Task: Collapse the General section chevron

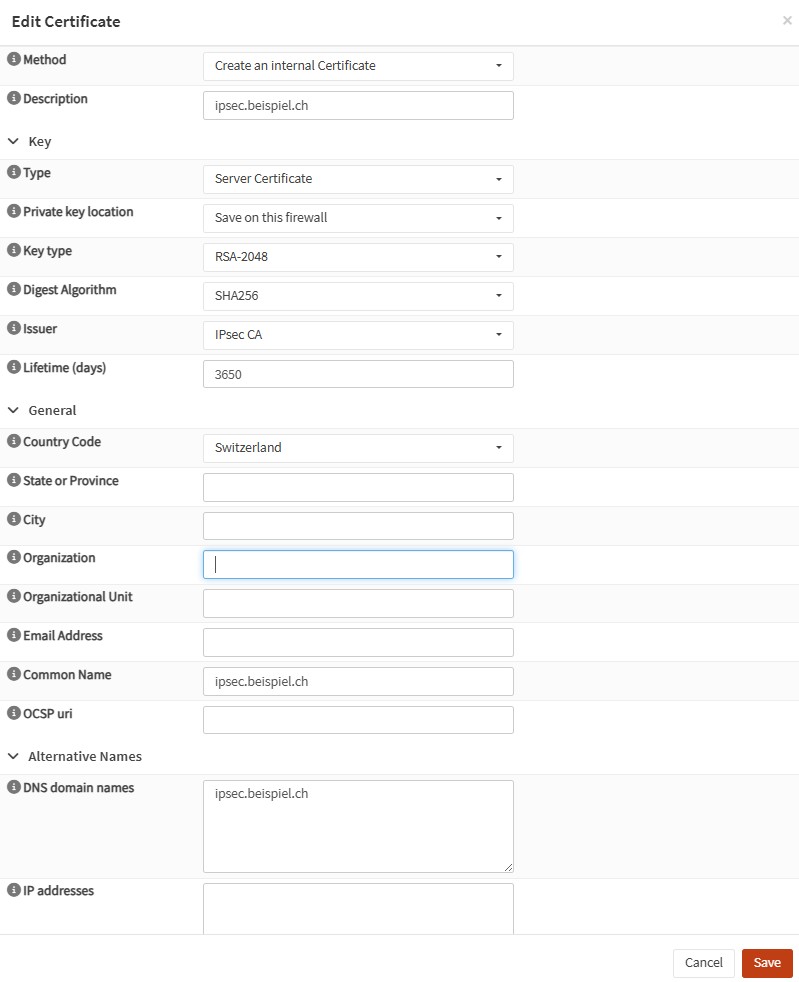Action: pyautogui.click(x=13, y=410)
